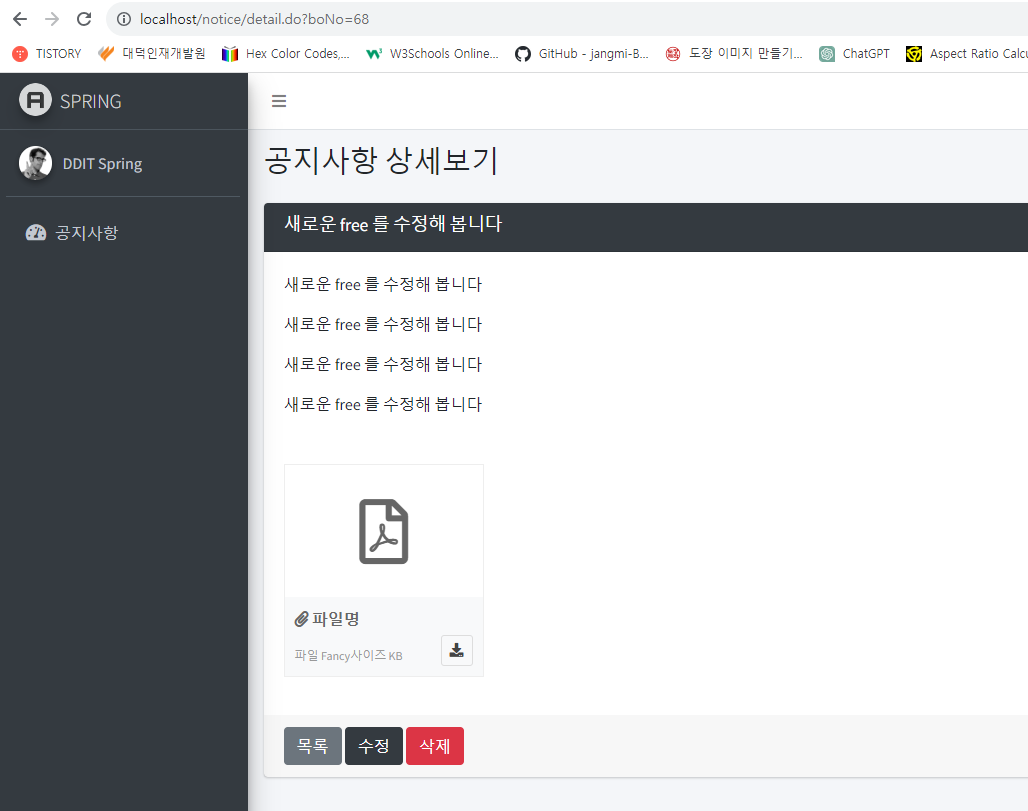
Task: Open the 대덕인재개발원 bookmark
Action: [x=151, y=54]
